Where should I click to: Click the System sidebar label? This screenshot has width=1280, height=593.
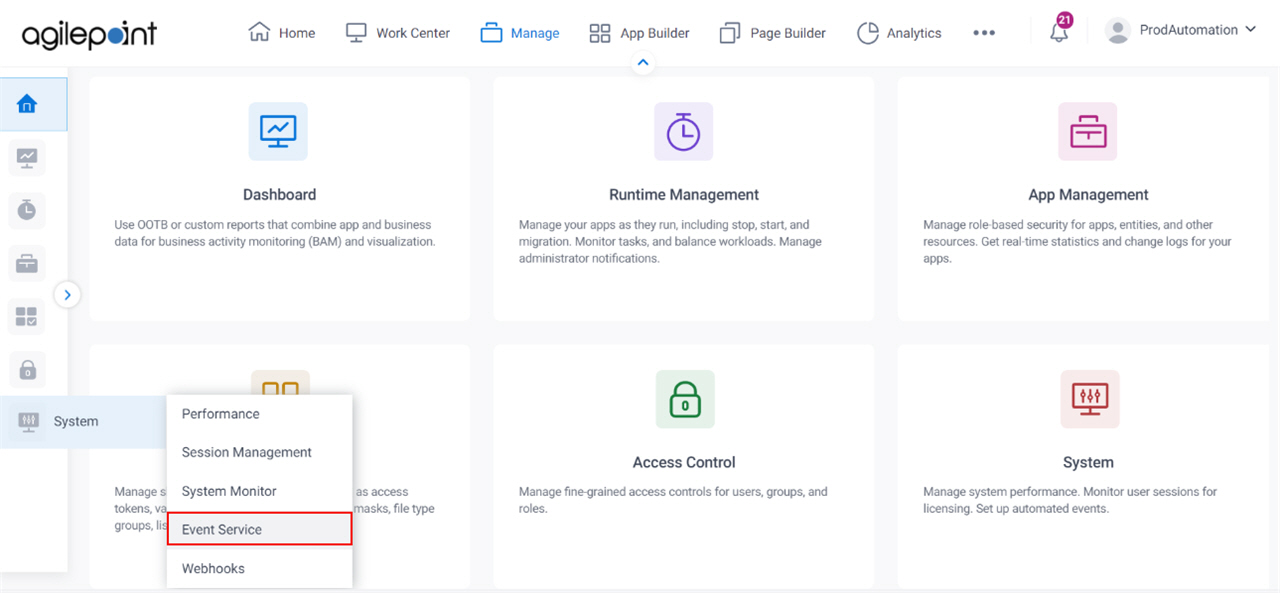(76, 422)
